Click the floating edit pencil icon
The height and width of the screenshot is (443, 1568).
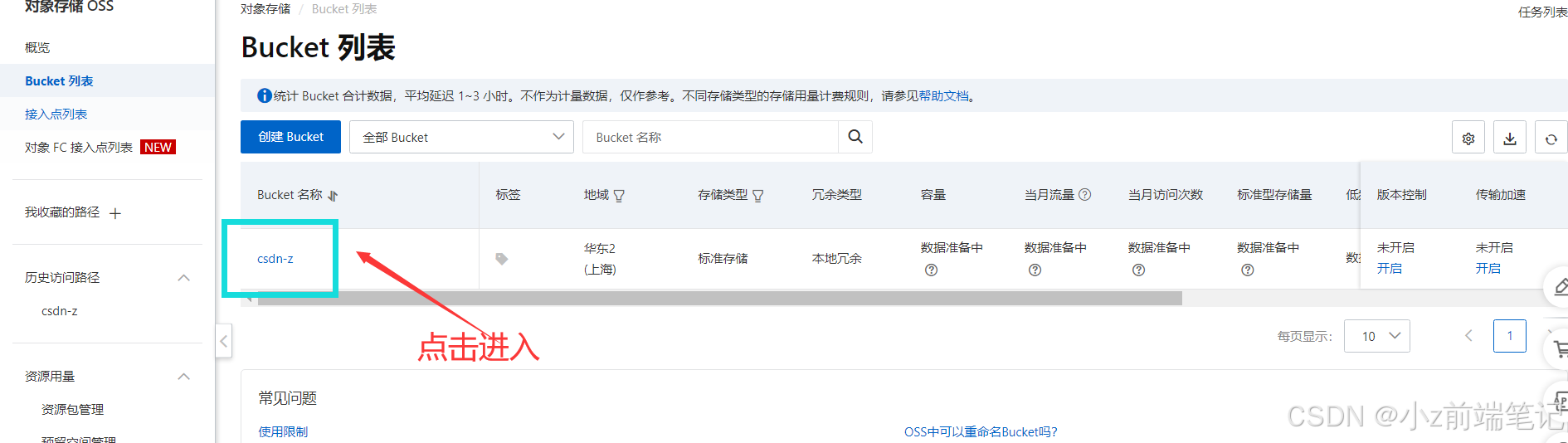(1560, 287)
